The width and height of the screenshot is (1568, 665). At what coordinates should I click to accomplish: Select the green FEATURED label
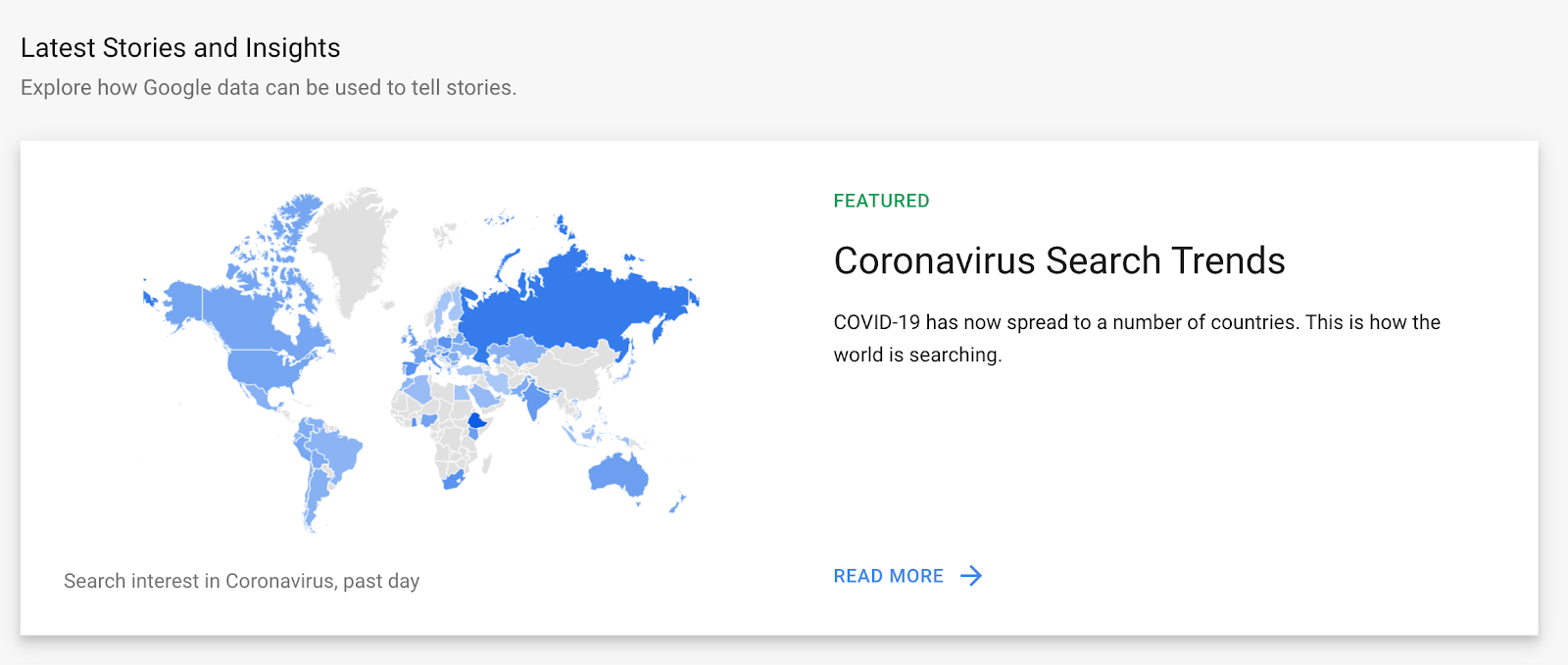click(881, 201)
